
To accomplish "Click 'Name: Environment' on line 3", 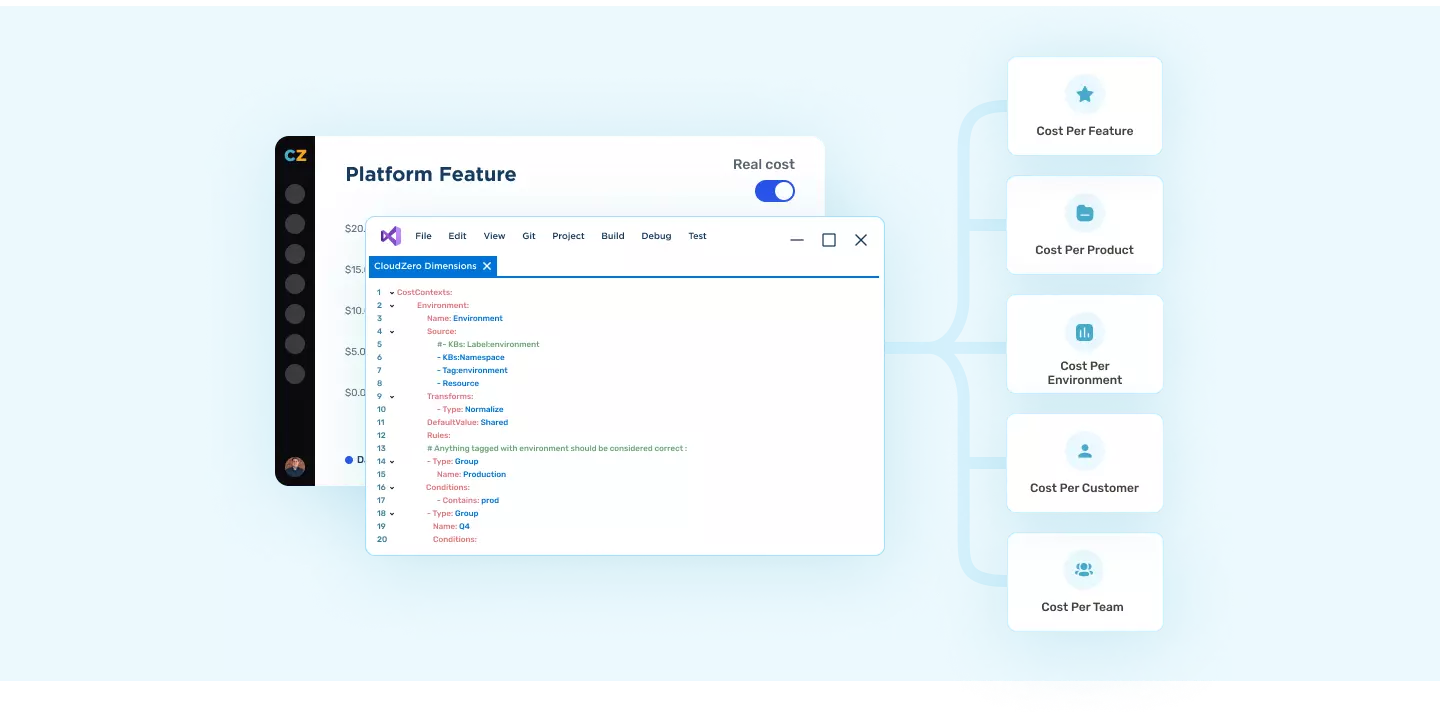I will click(465, 318).
